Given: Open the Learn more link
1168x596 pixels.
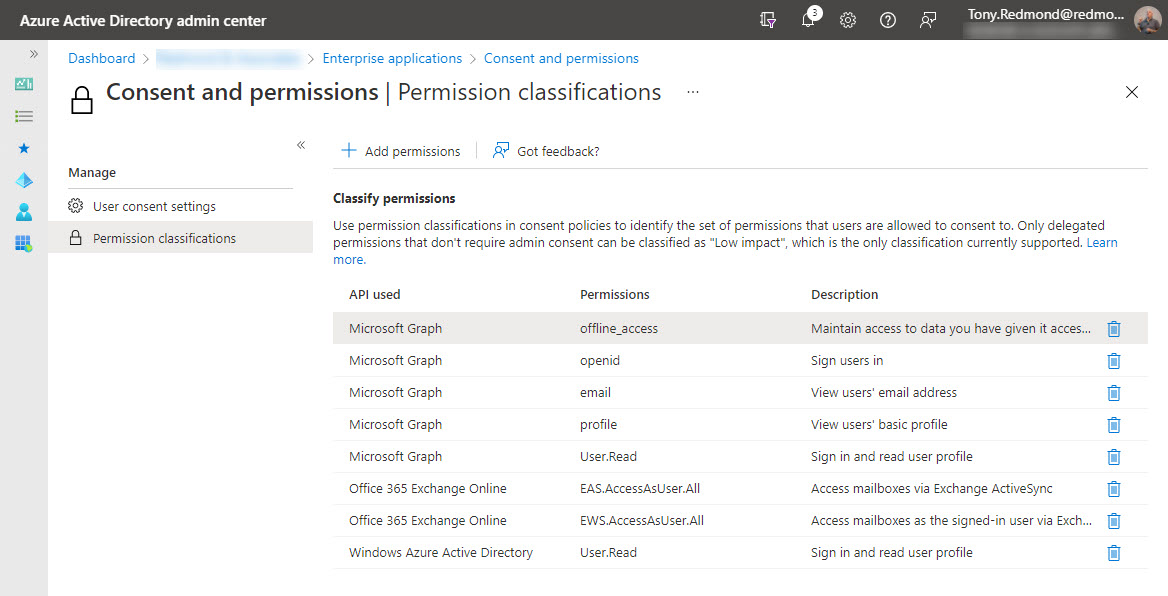Looking at the screenshot, I should tap(1101, 241).
